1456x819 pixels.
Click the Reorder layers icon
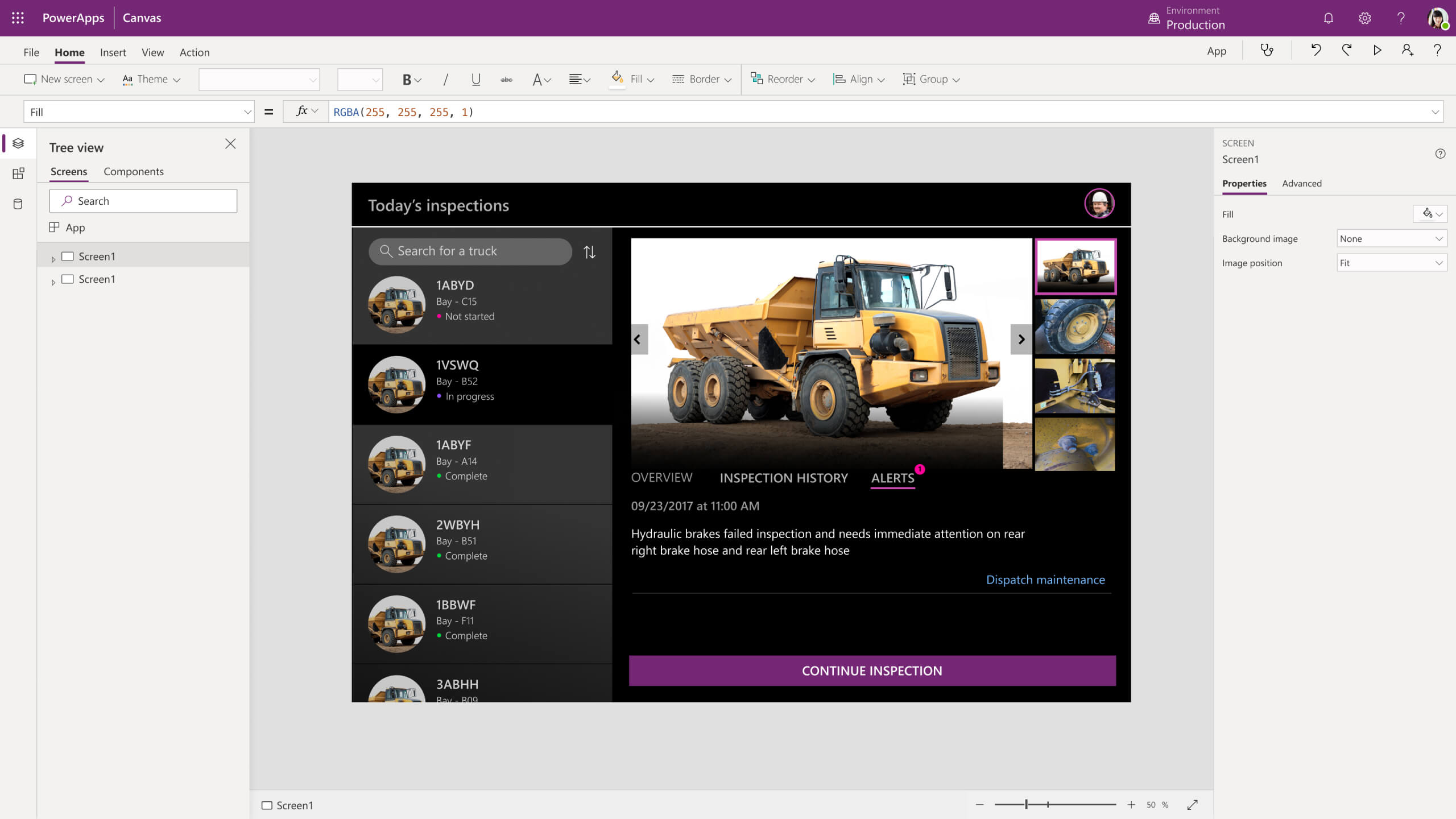click(x=756, y=78)
